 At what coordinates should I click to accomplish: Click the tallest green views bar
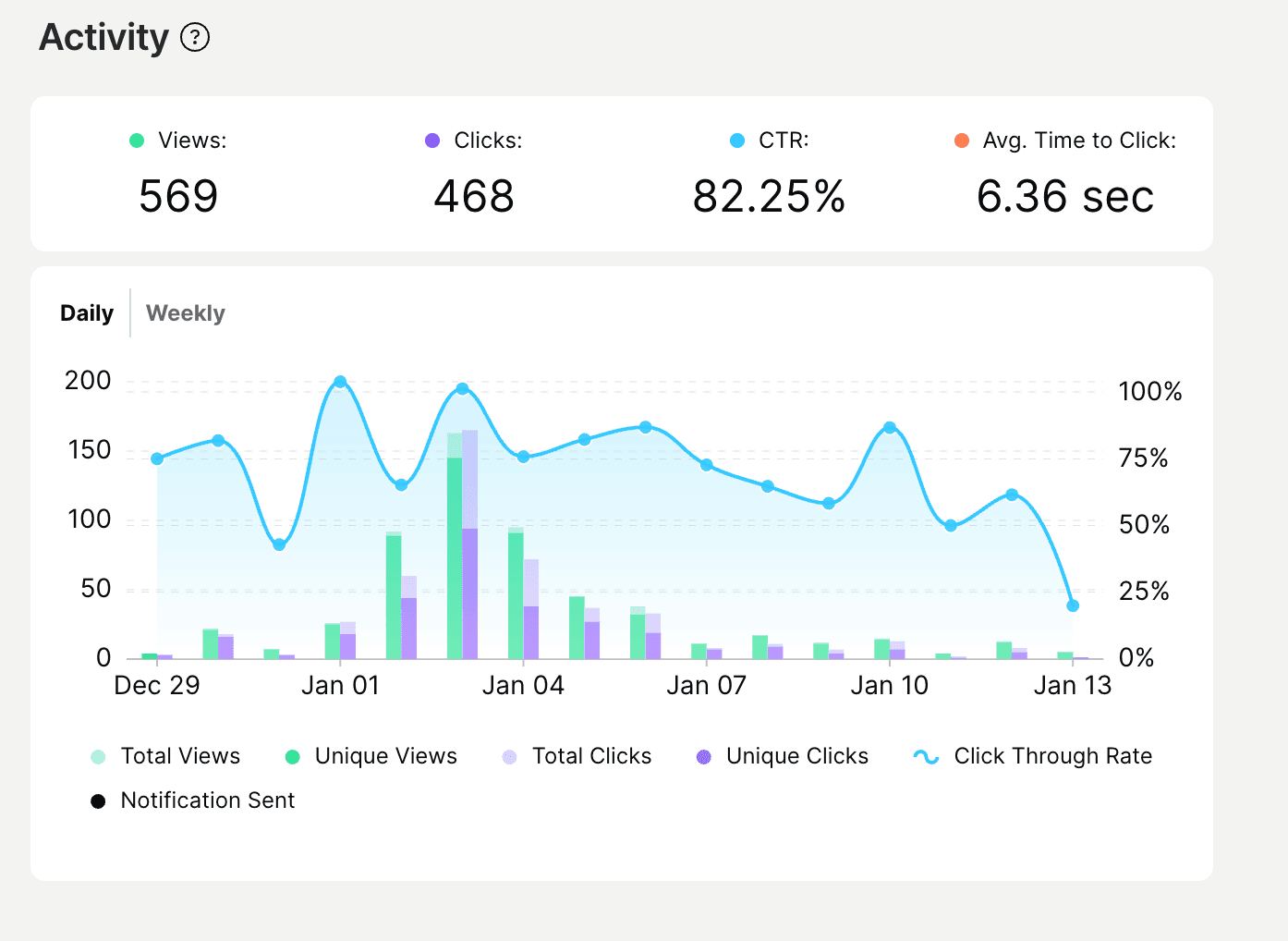454,555
